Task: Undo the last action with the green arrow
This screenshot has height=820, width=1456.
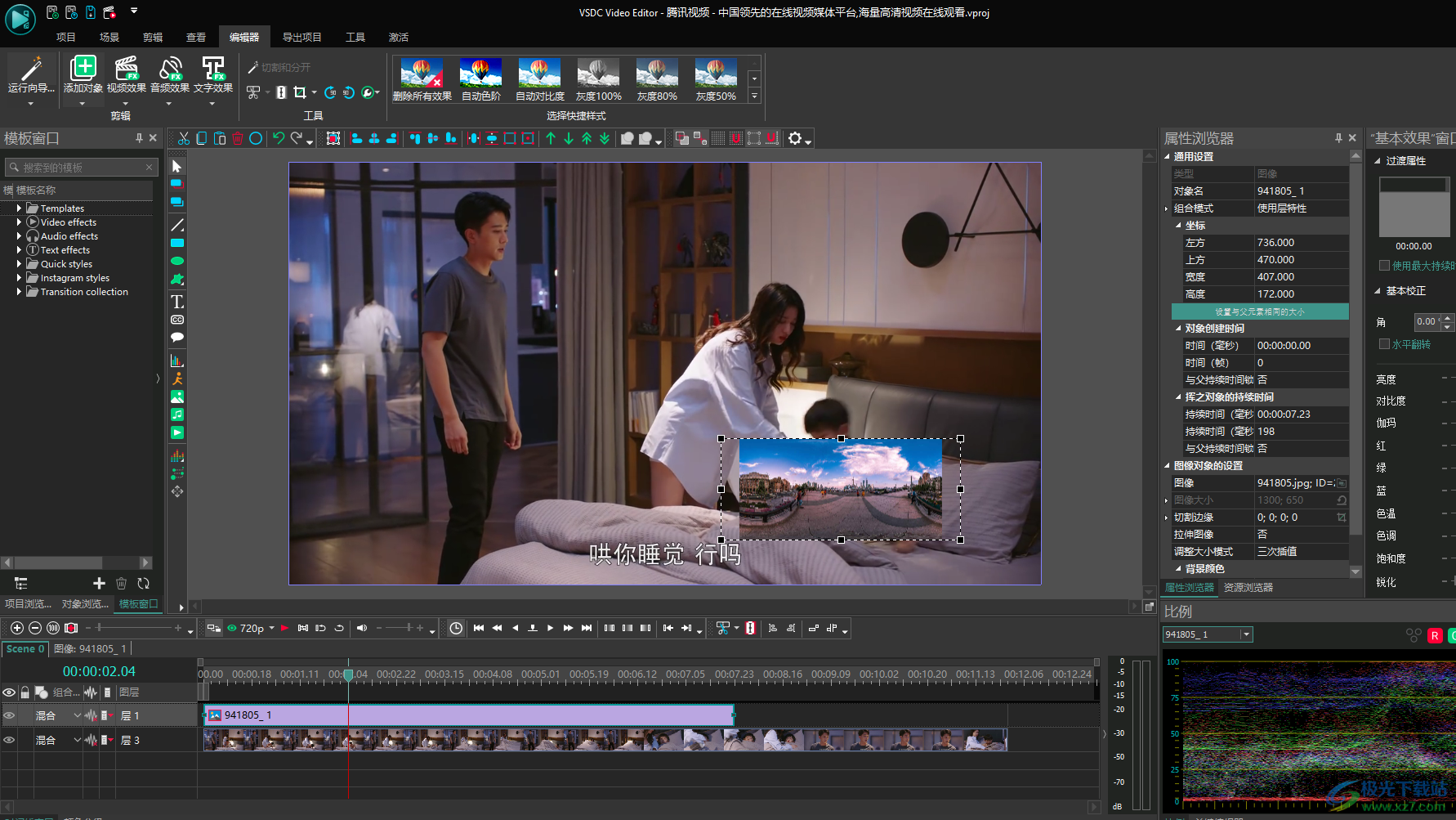Action: pos(279,138)
